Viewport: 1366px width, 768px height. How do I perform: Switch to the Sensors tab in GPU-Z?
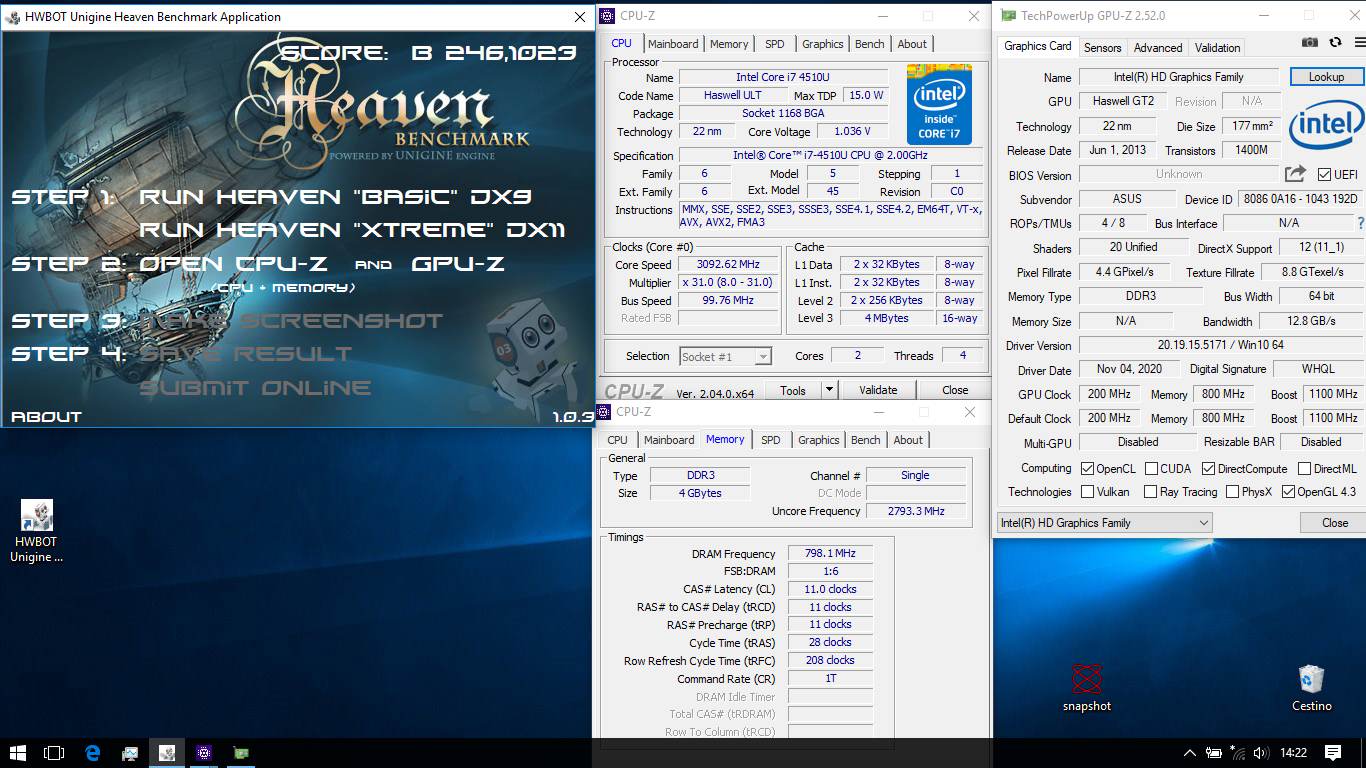(1102, 47)
